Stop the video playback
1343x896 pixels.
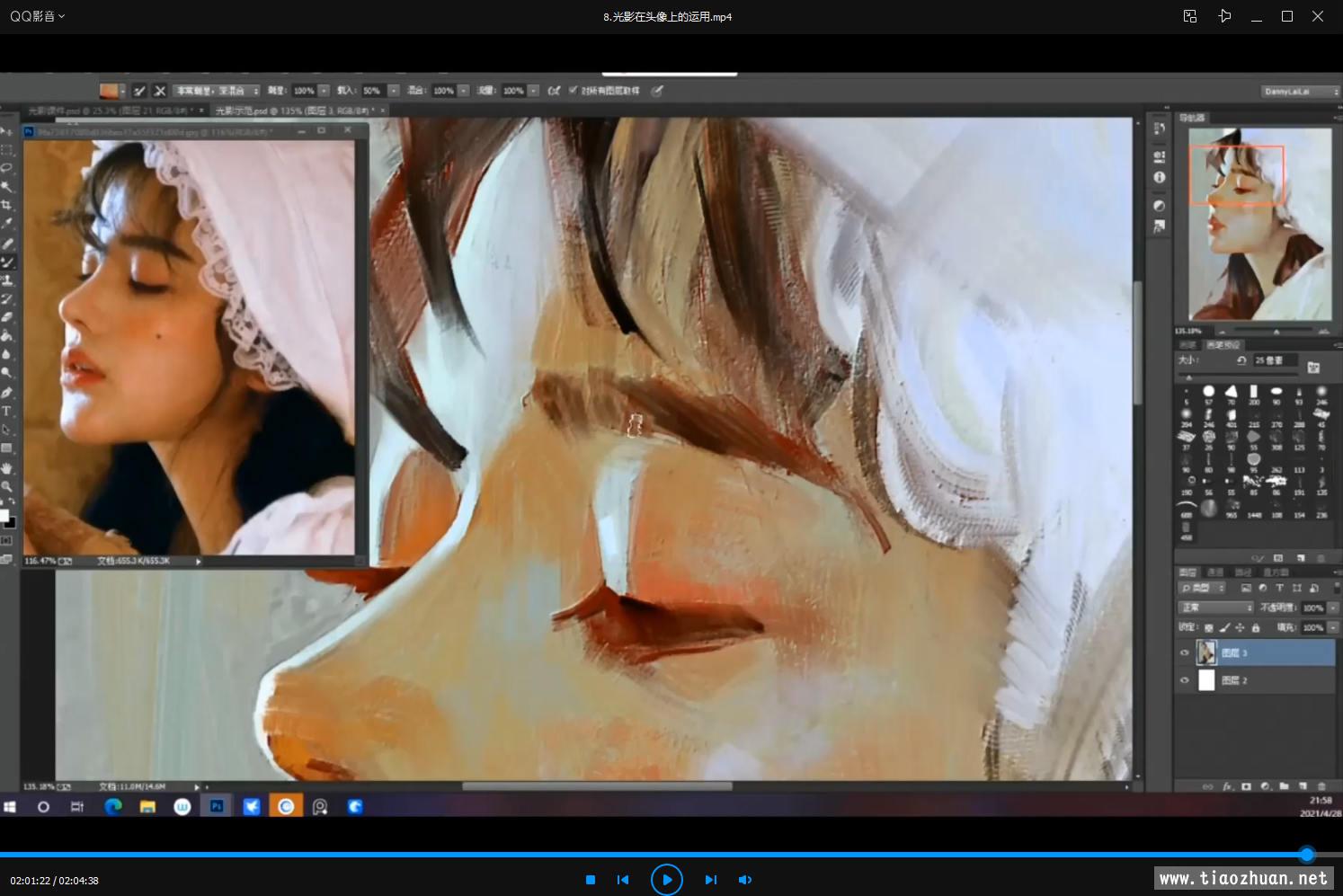tap(591, 880)
